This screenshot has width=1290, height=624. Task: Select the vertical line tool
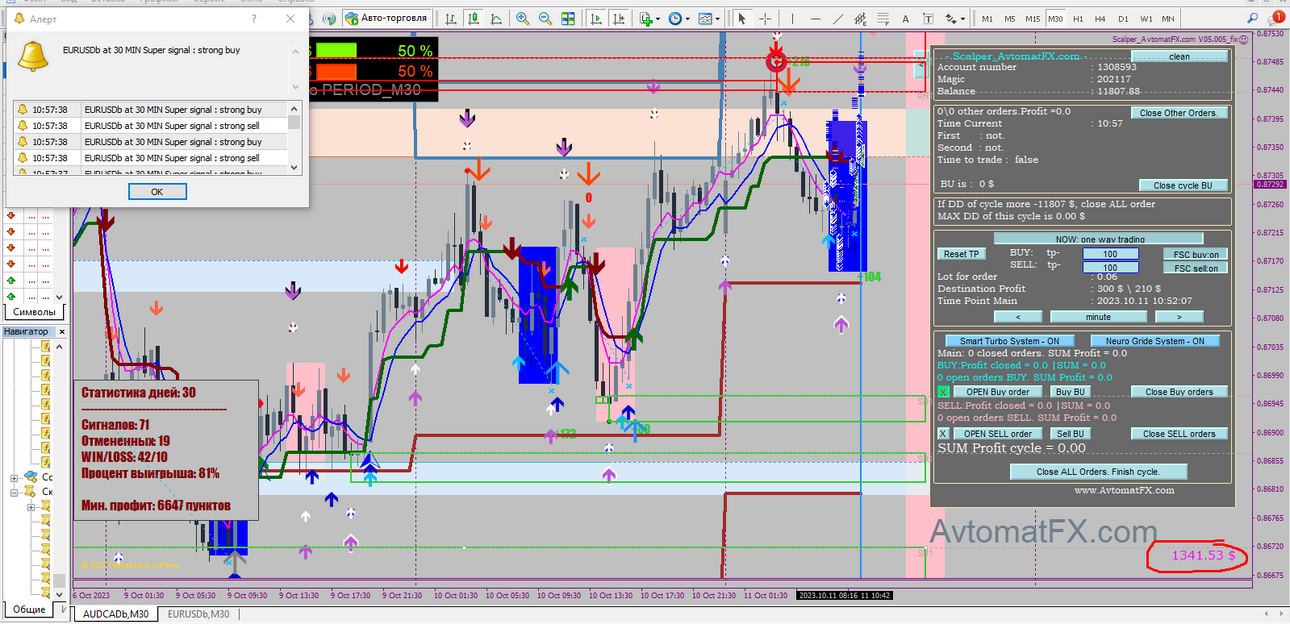click(793, 18)
